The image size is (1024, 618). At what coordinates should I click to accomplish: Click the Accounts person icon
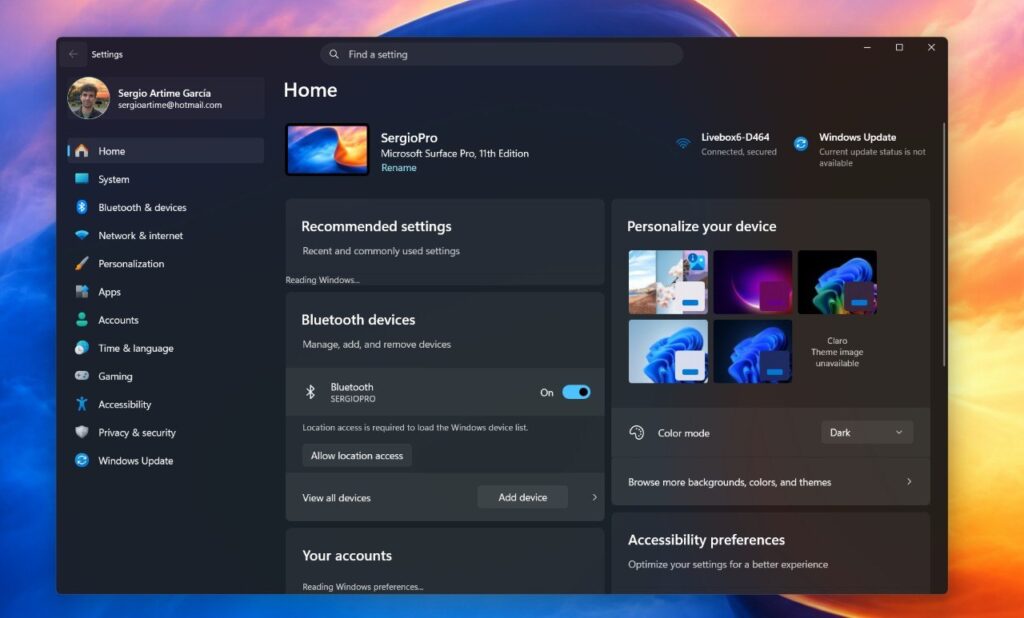(x=82, y=319)
